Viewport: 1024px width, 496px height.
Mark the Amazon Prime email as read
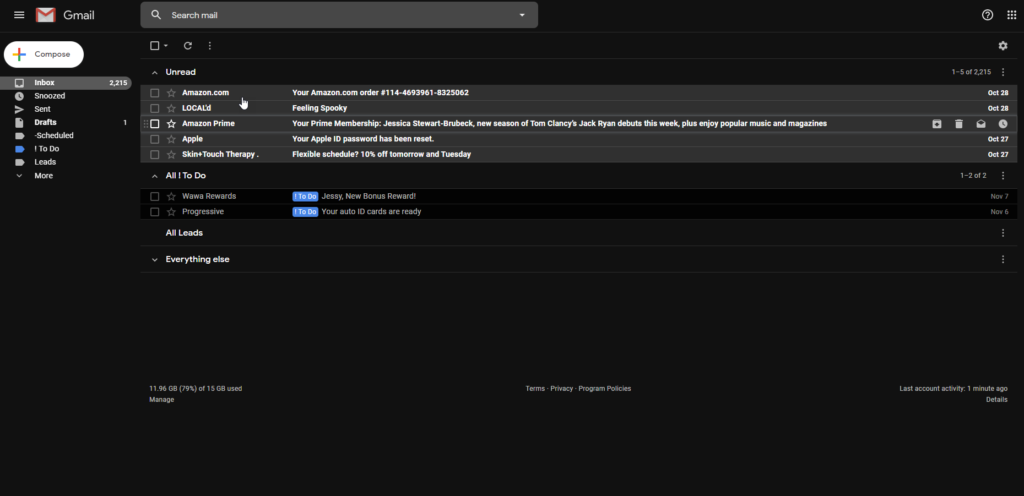click(981, 124)
